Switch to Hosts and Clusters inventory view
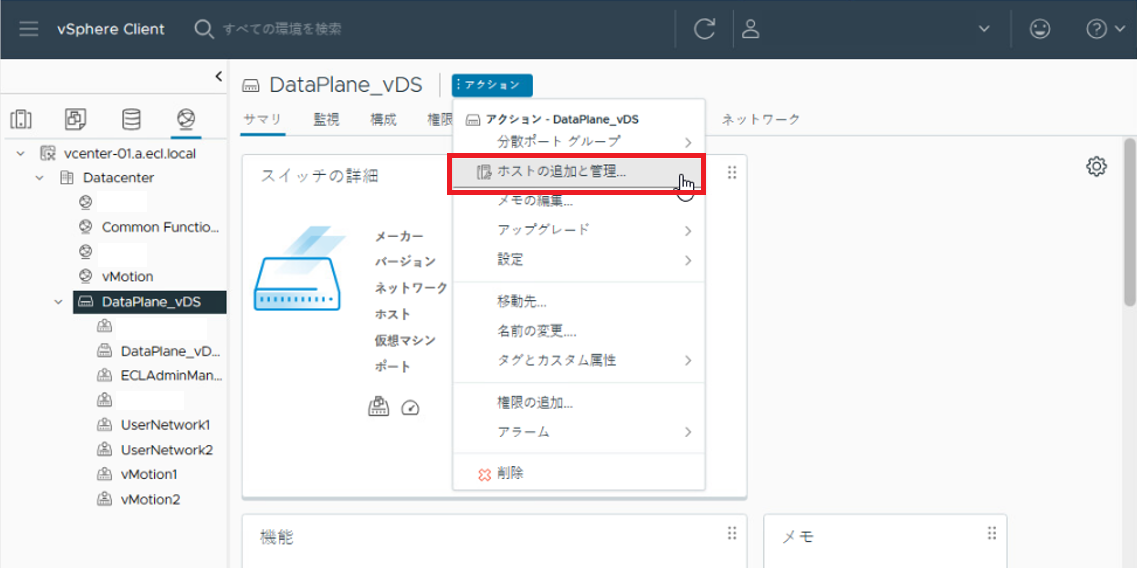 (x=21, y=120)
